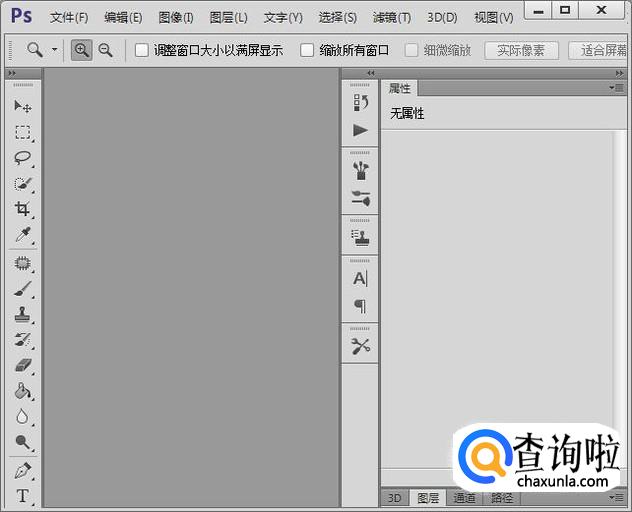The width and height of the screenshot is (632, 512).
Task: Click the 无属性 text
Action: pyautogui.click(x=407, y=114)
